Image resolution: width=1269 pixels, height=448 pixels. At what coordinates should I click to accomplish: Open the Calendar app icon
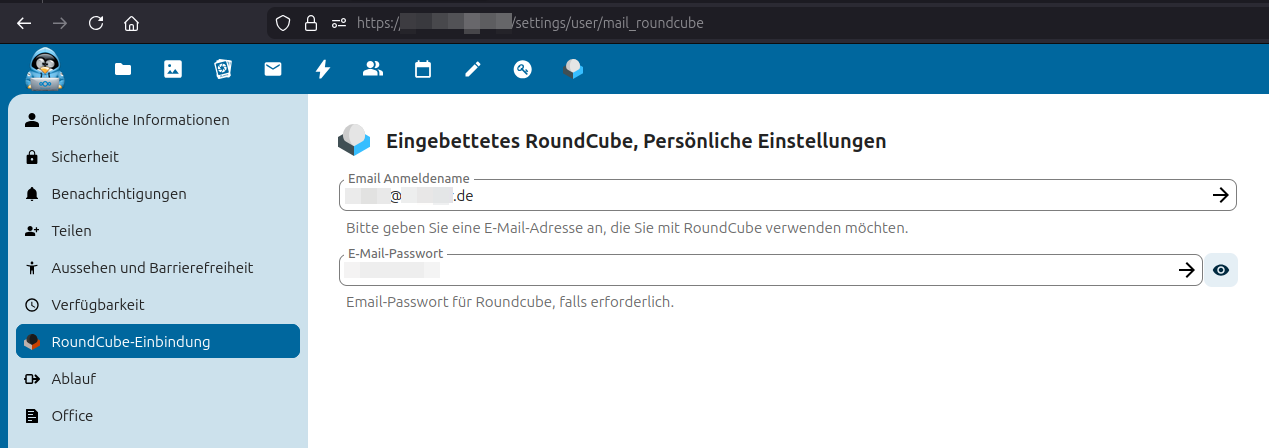[x=423, y=69]
